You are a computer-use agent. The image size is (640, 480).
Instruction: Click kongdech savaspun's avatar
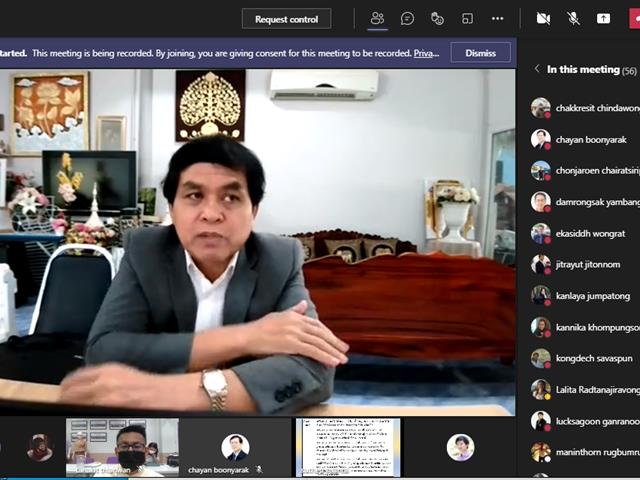coord(541,358)
